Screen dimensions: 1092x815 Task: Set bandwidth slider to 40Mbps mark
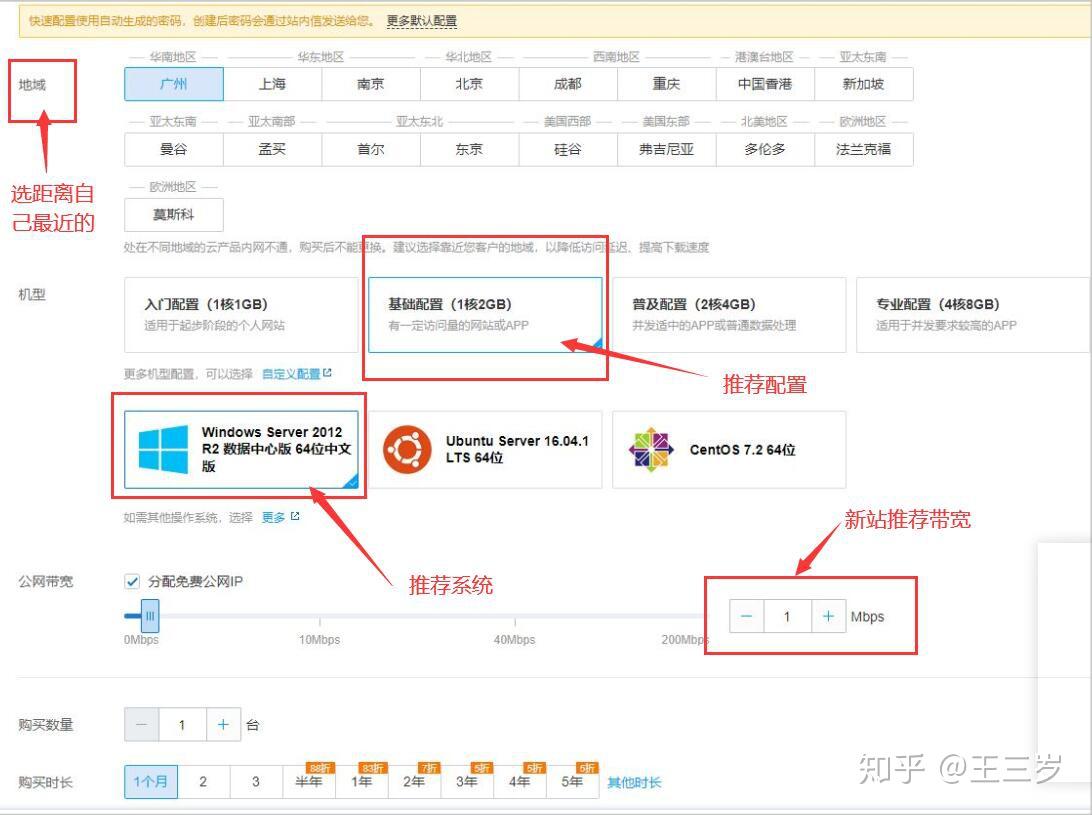coord(515,616)
